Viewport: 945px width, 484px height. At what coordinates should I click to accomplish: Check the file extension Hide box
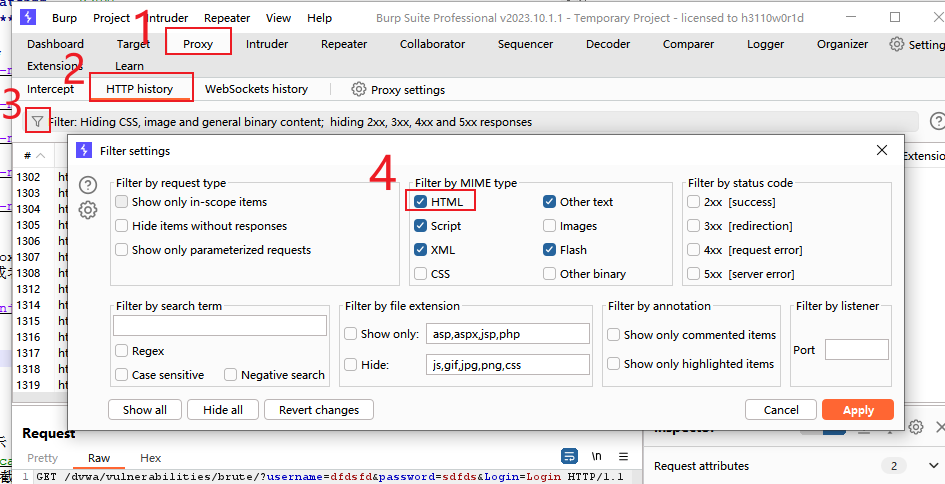coord(350,365)
